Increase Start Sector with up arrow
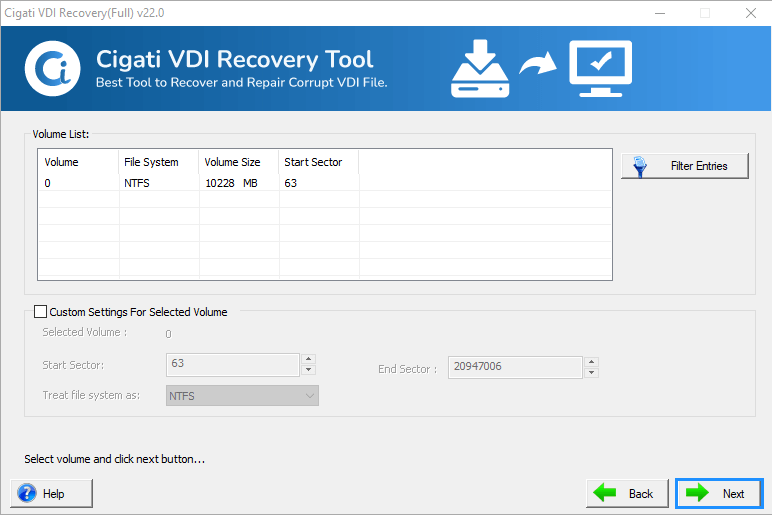The width and height of the screenshot is (772, 515). click(308, 359)
